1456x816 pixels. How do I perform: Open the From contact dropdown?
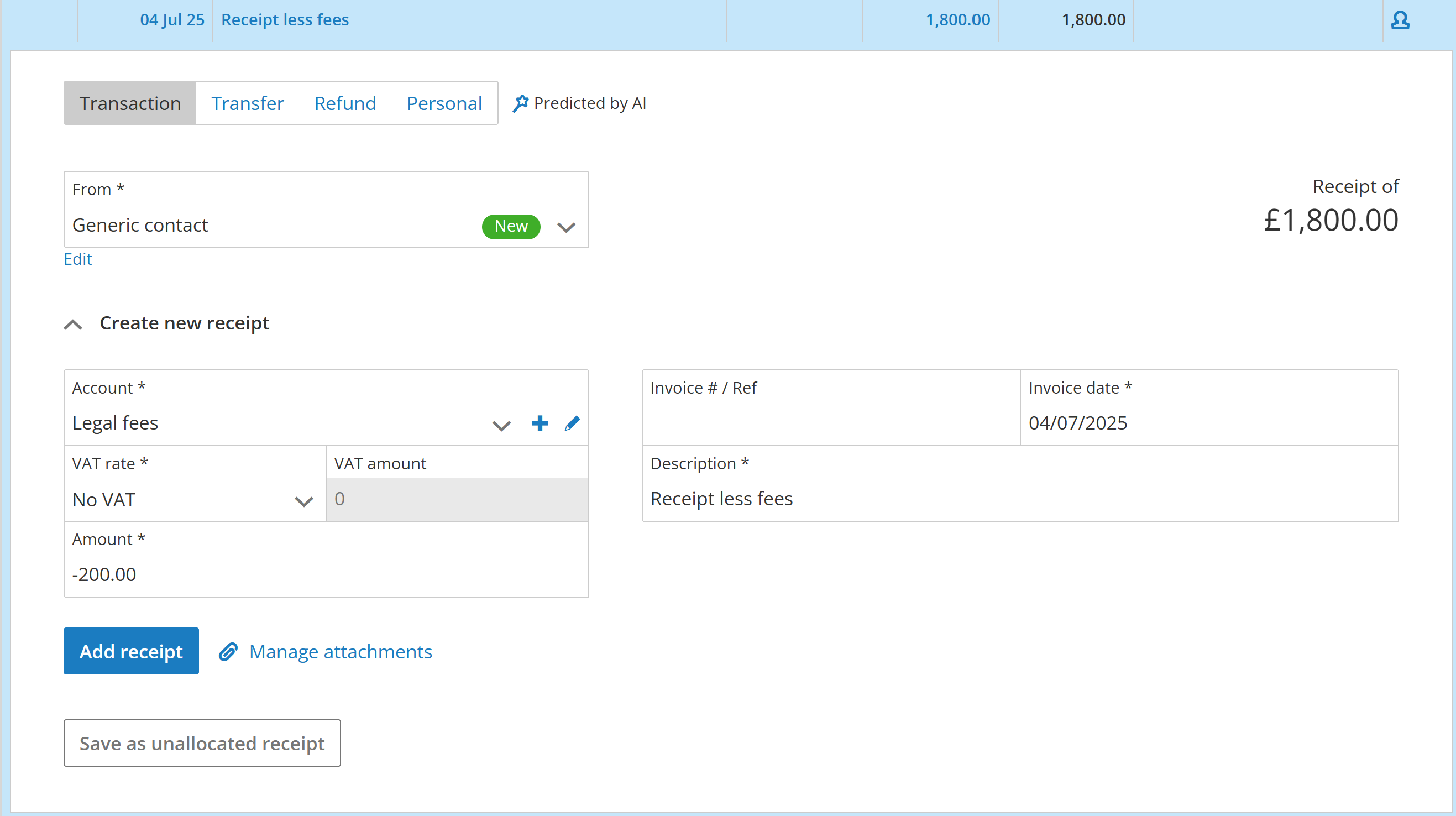566,227
